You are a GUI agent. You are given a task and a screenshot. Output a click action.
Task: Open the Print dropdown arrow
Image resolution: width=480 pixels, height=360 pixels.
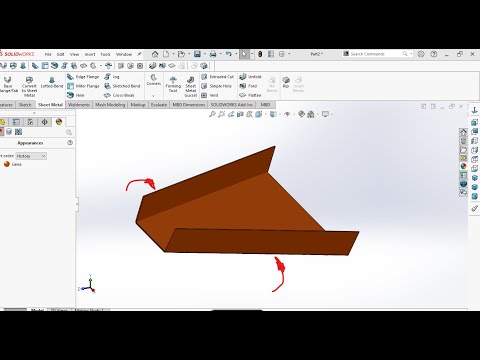point(220,54)
